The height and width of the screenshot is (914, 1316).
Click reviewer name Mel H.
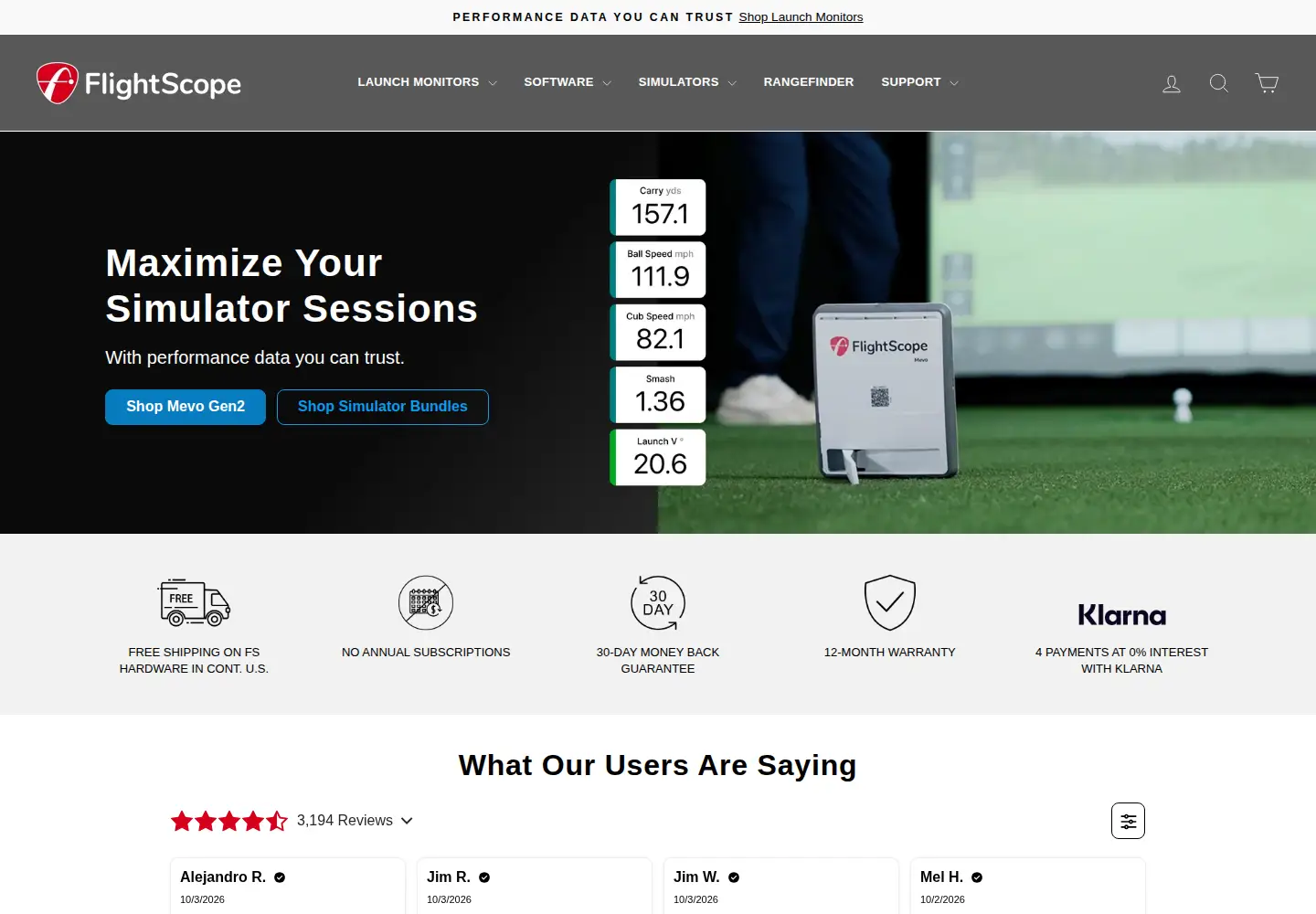pos(942,877)
